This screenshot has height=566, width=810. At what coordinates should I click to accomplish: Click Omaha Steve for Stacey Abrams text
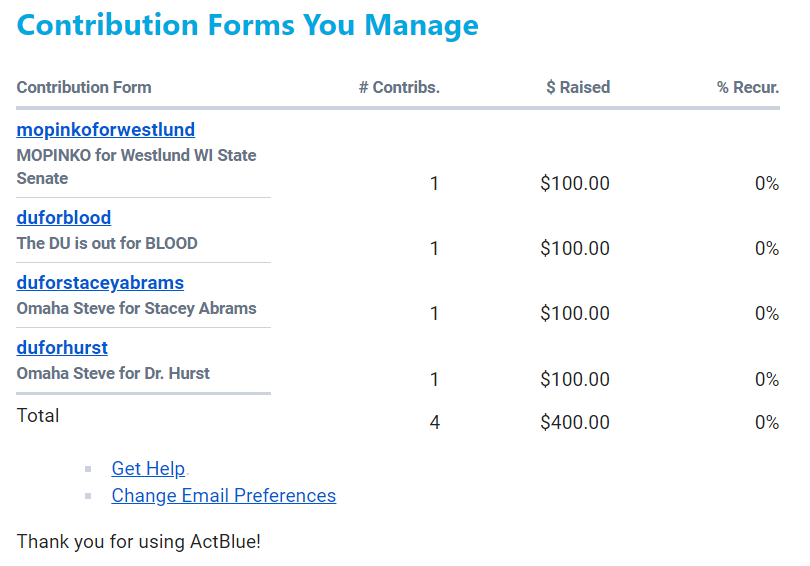(x=136, y=308)
